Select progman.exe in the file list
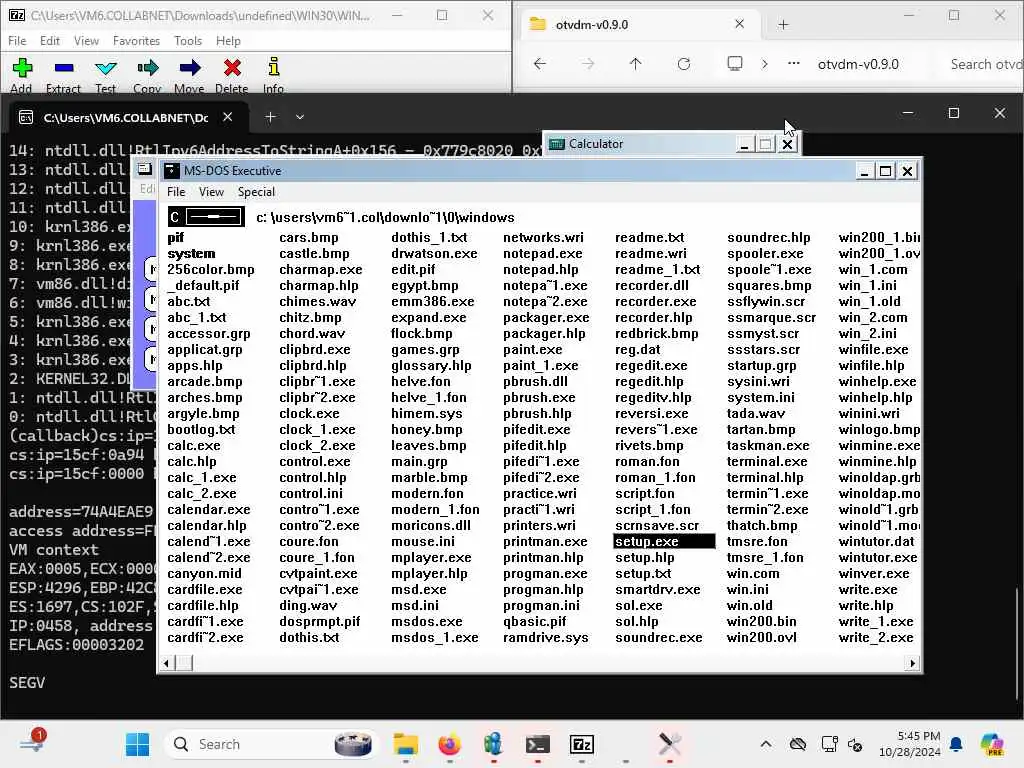This screenshot has height=768, width=1024. 545,573
